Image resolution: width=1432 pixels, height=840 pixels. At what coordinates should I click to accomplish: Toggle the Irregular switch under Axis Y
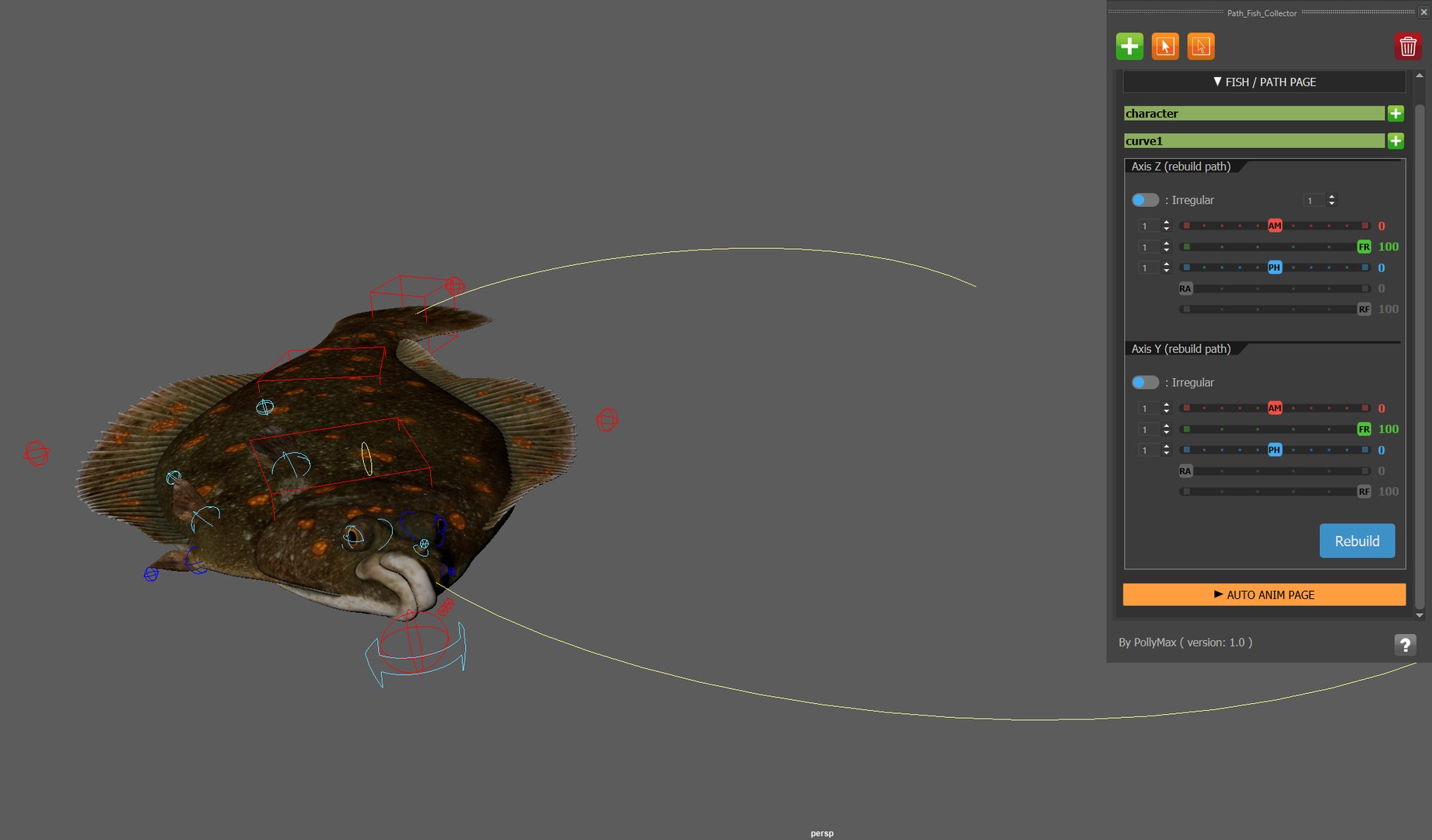click(x=1145, y=383)
